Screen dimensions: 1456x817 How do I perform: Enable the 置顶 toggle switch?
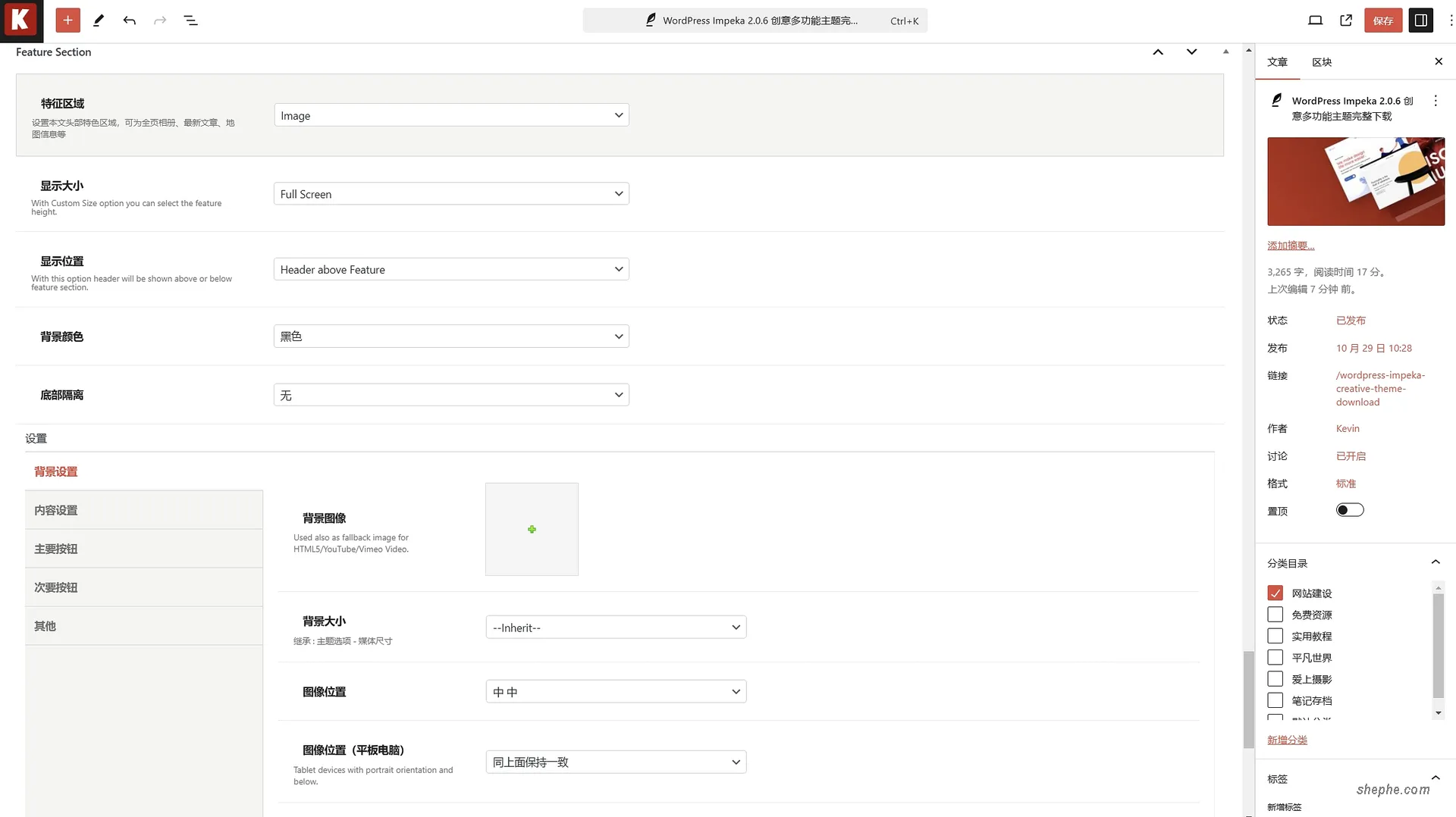click(x=1349, y=509)
